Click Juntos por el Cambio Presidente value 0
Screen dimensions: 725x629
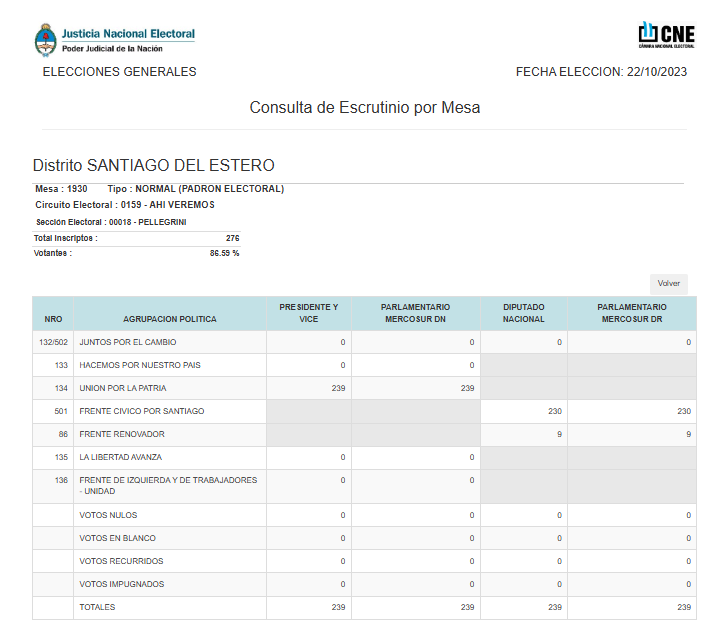[343, 342]
